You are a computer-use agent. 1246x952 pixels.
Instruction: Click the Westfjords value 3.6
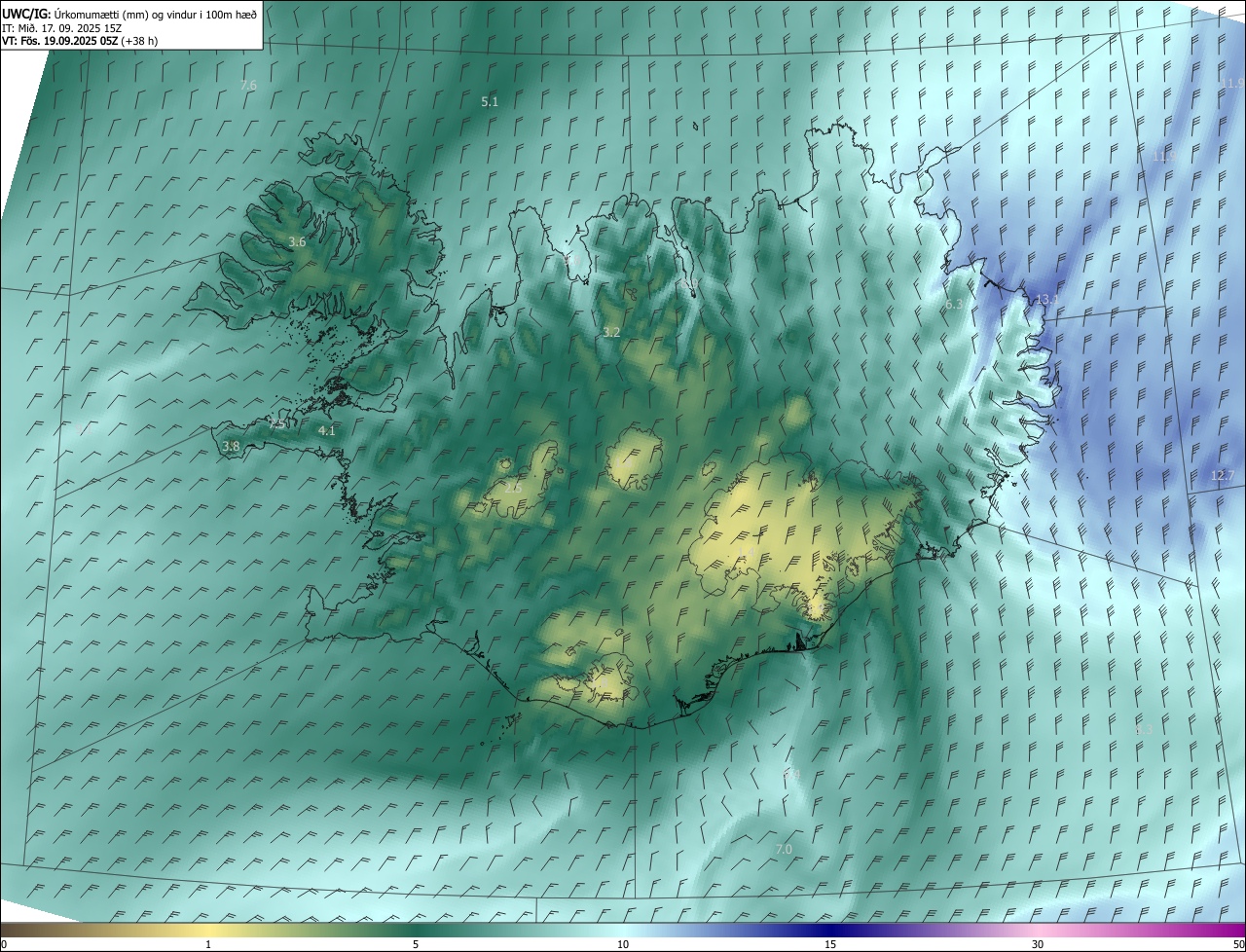click(297, 242)
